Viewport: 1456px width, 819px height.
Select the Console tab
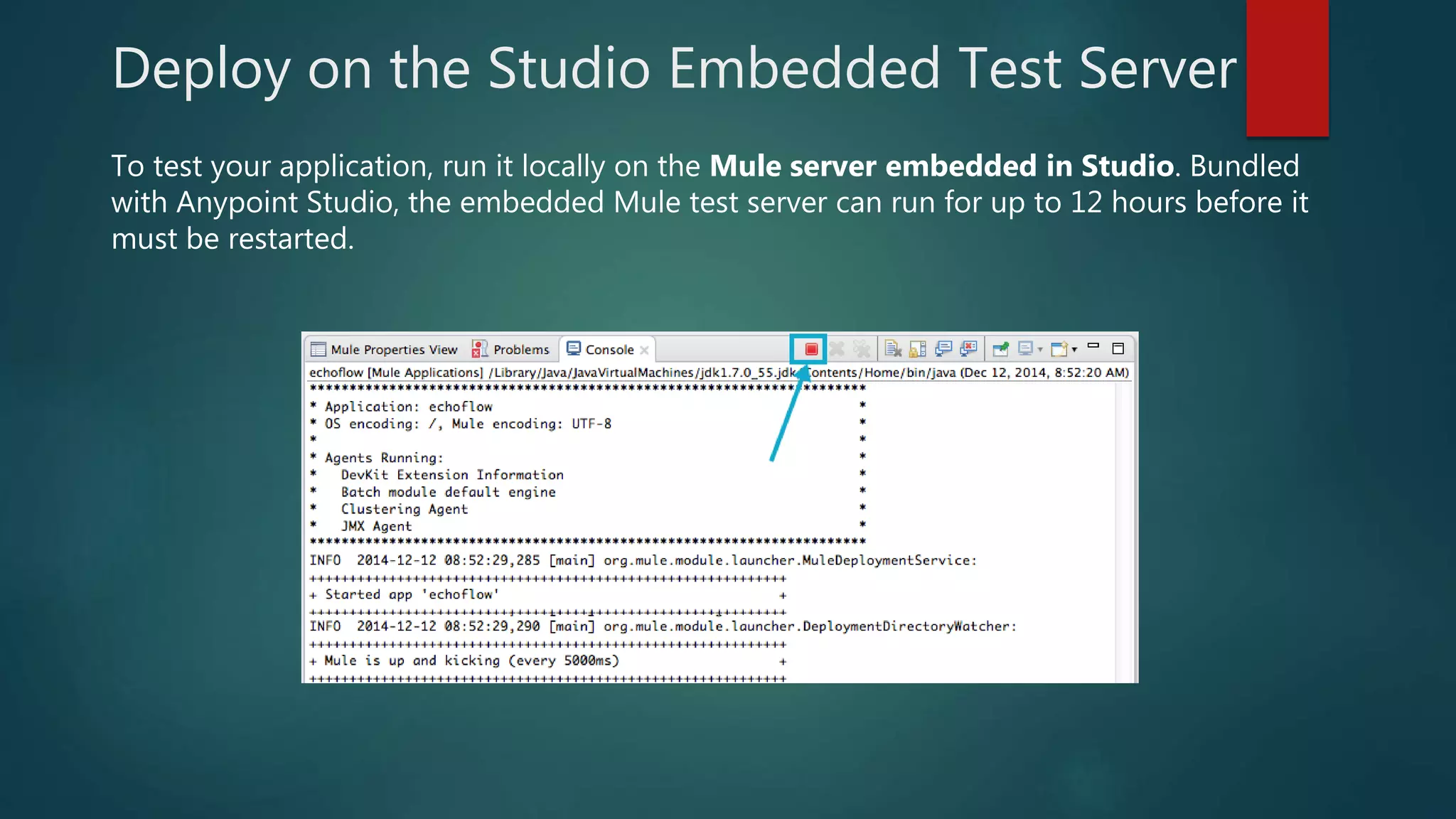coord(609,350)
